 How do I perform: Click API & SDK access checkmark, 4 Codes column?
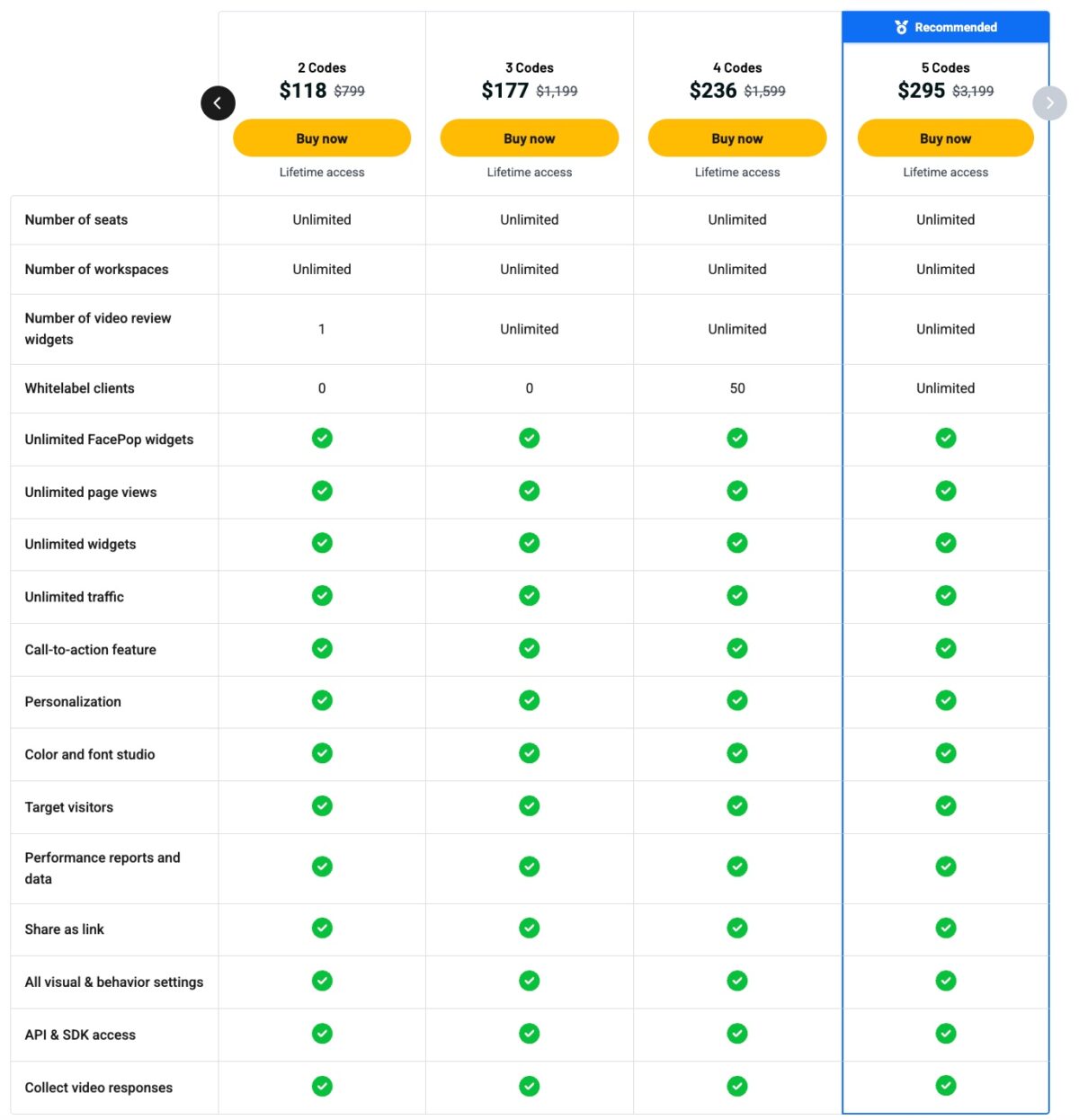tap(737, 1034)
